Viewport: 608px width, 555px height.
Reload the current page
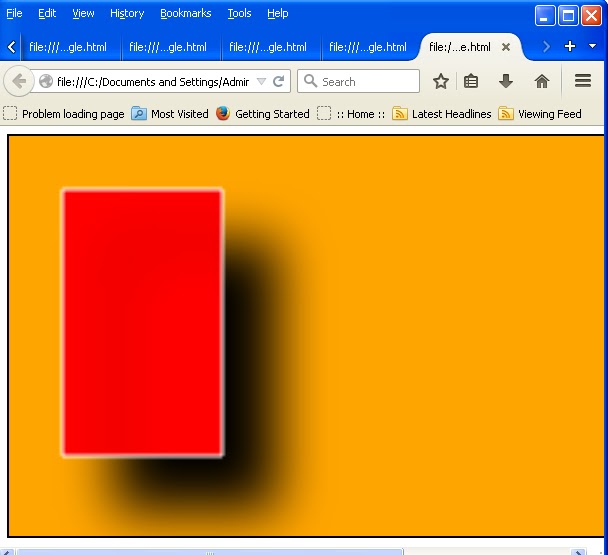[x=278, y=81]
